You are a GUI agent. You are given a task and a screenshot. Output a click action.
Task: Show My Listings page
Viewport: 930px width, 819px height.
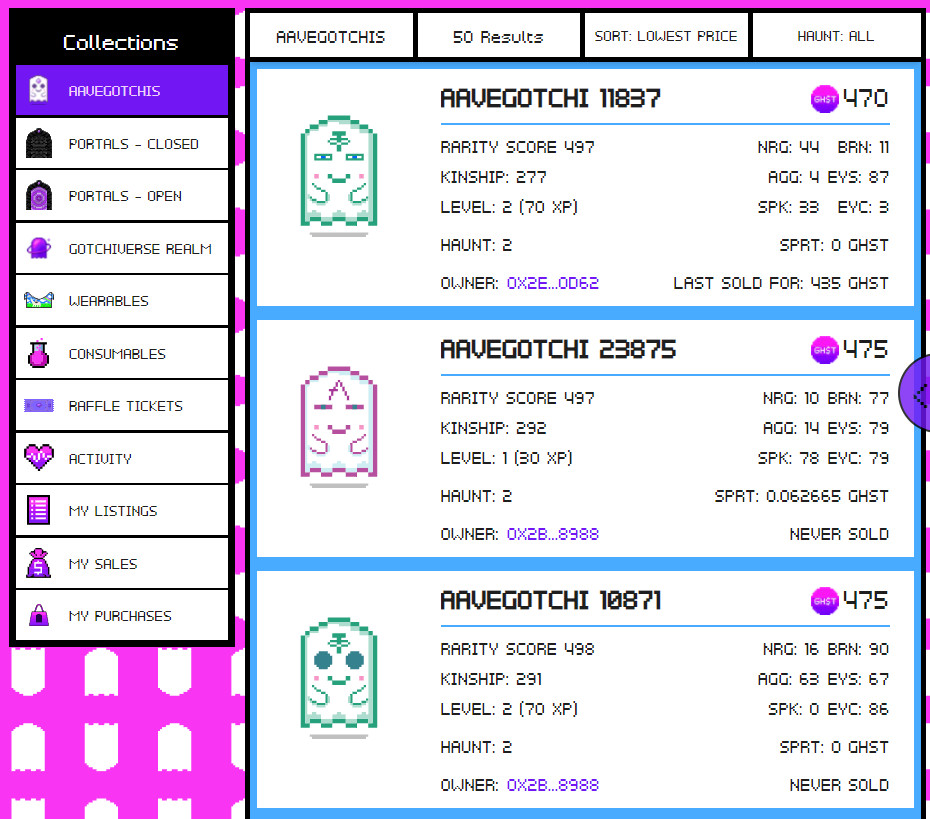[122, 510]
